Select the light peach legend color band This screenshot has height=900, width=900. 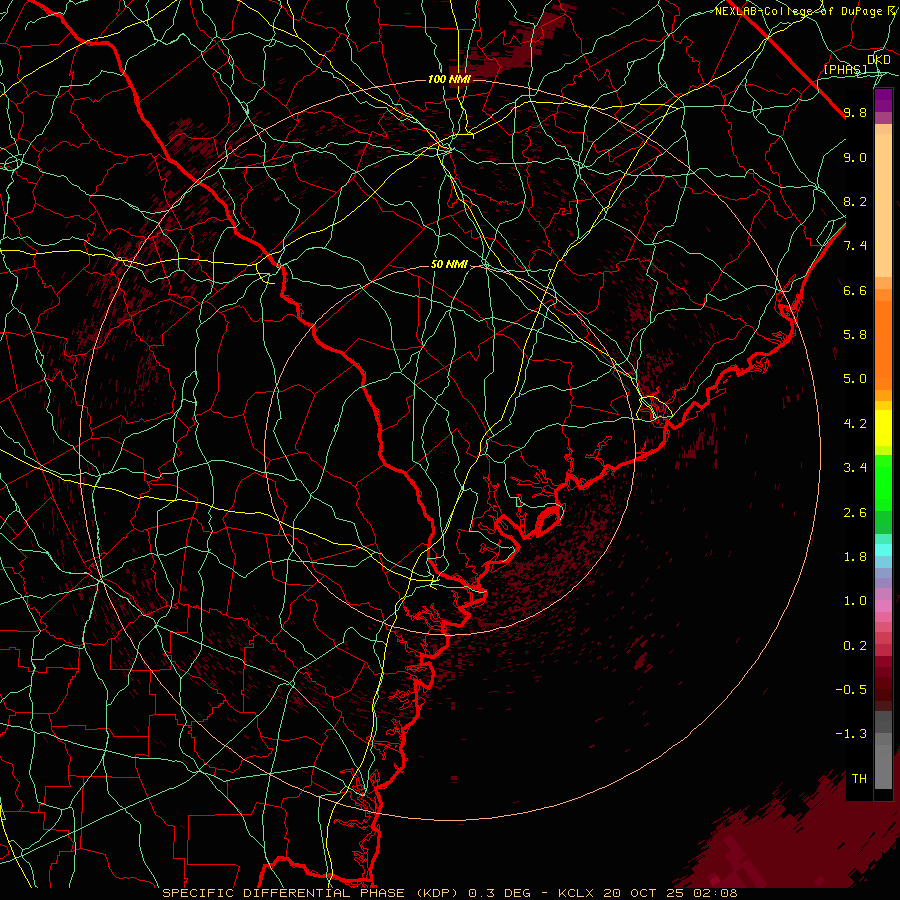[883, 205]
